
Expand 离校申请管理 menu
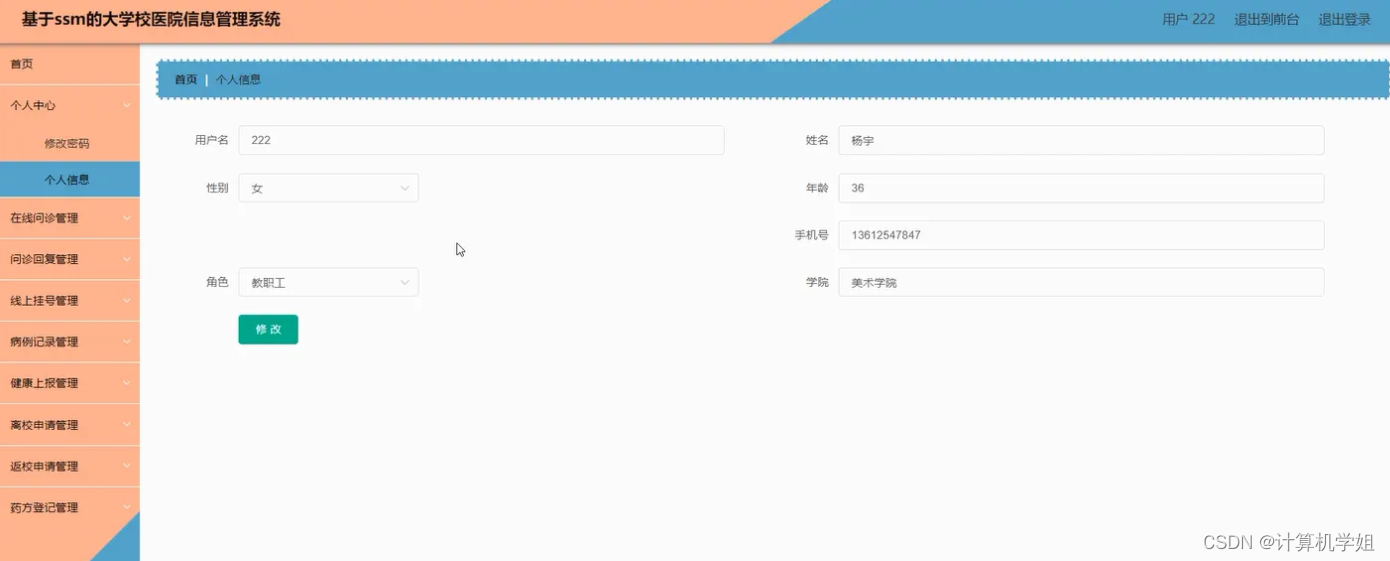(69, 425)
